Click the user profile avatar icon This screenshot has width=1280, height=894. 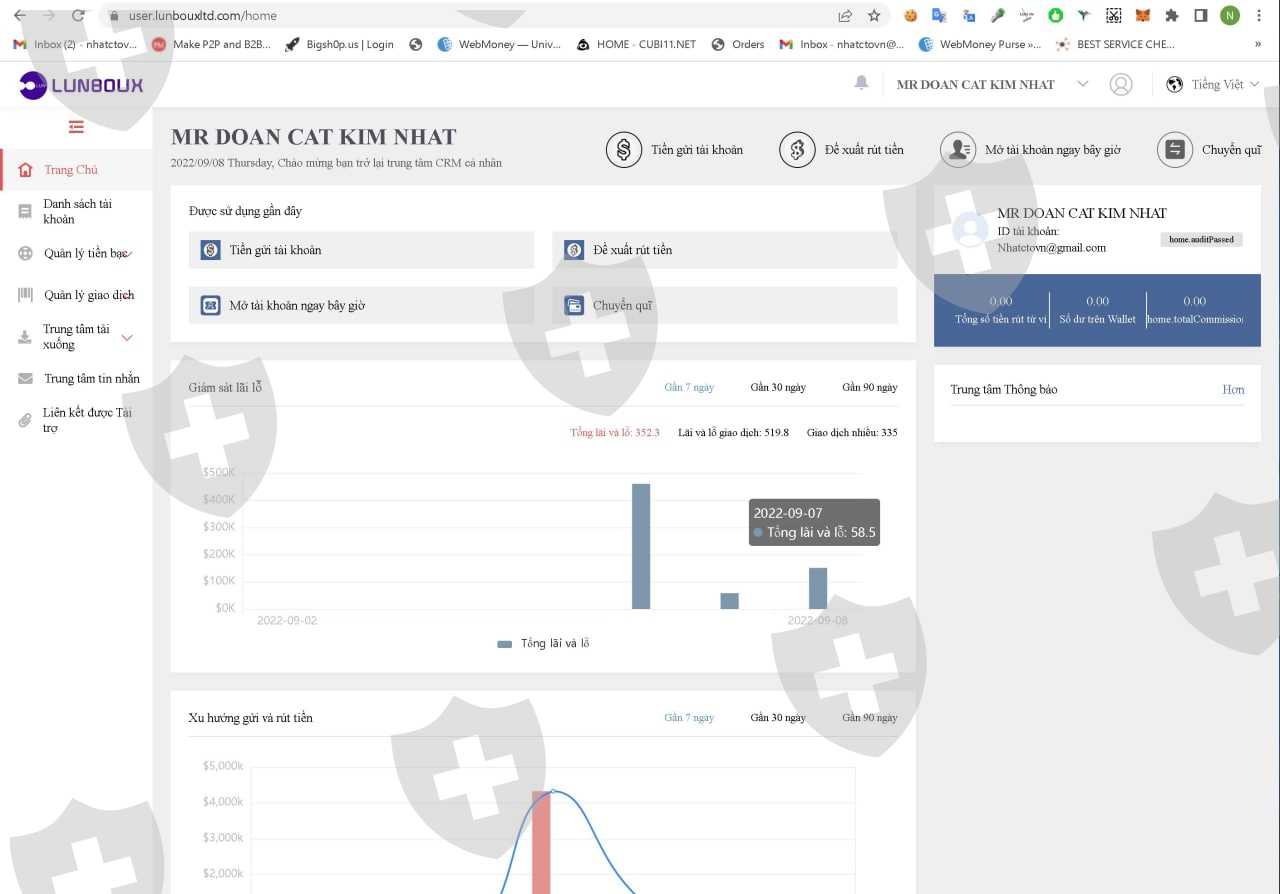click(x=1121, y=85)
